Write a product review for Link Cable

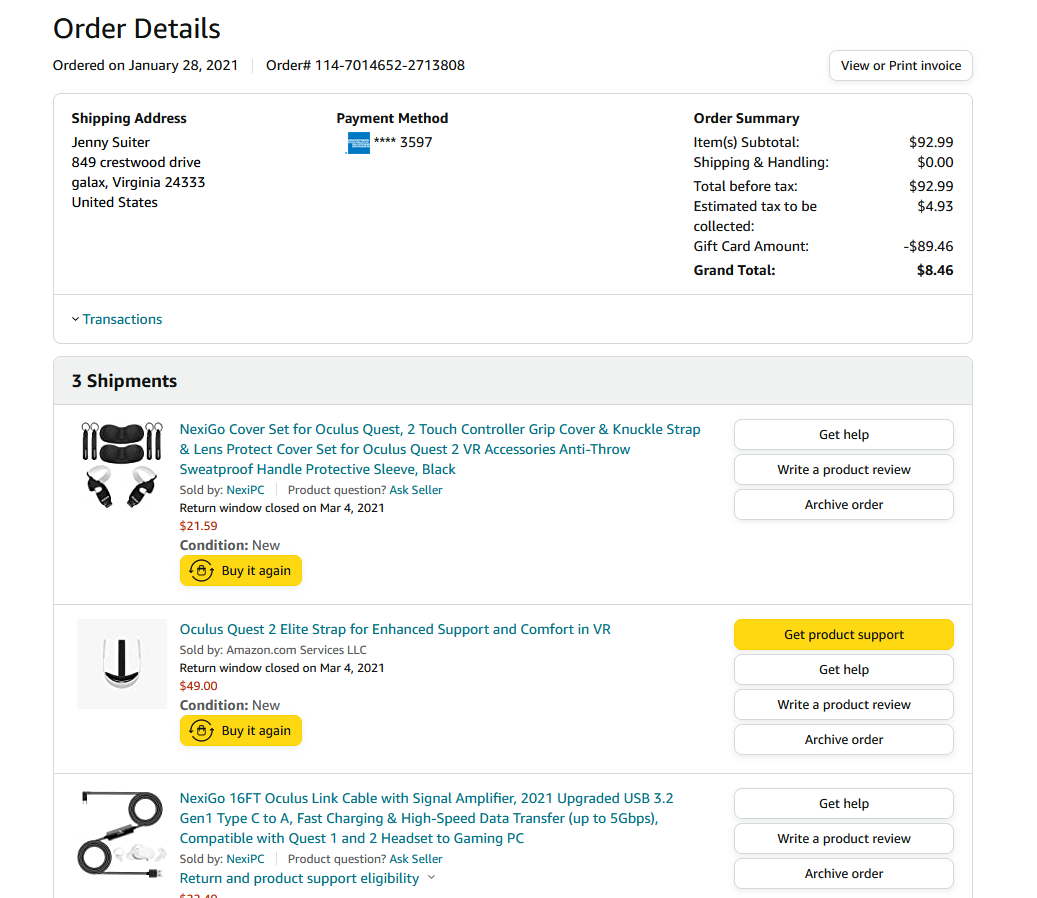843,839
